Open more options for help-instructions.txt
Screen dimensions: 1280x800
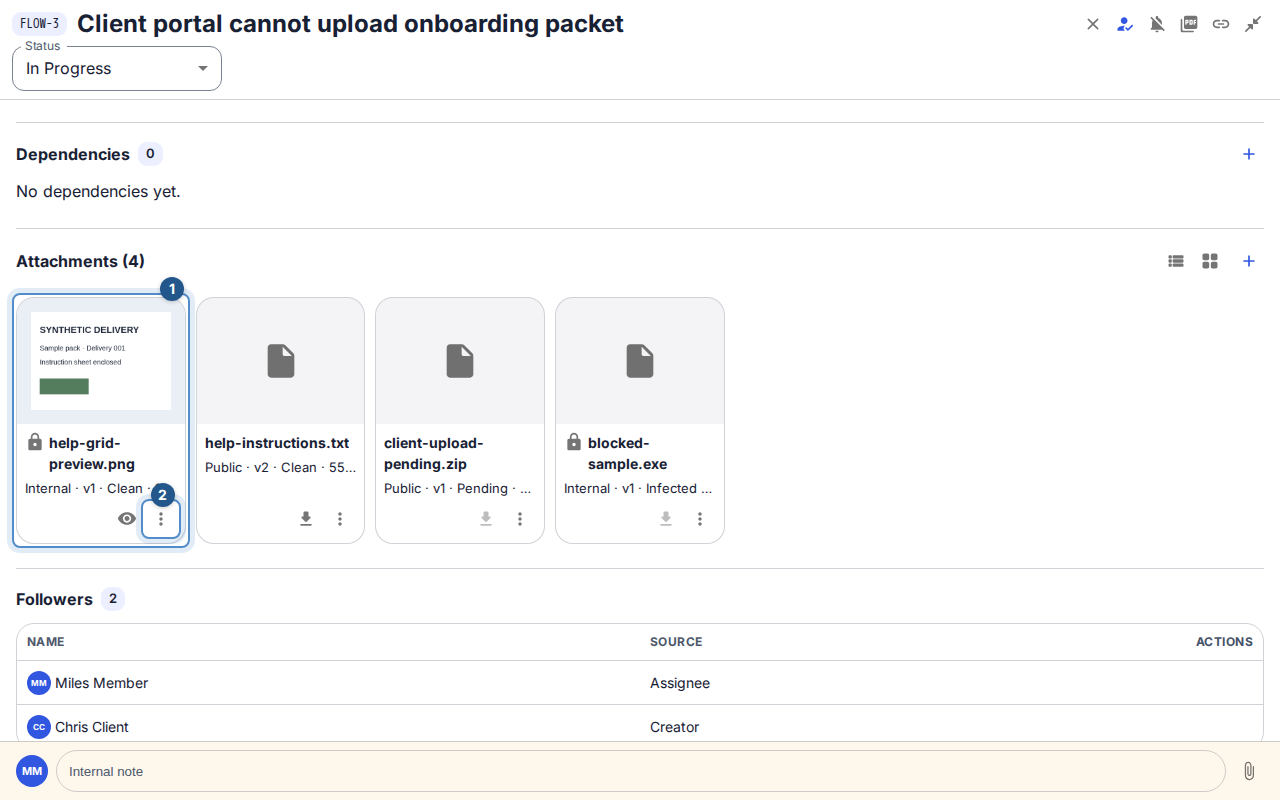pyautogui.click(x=340, y=519)
